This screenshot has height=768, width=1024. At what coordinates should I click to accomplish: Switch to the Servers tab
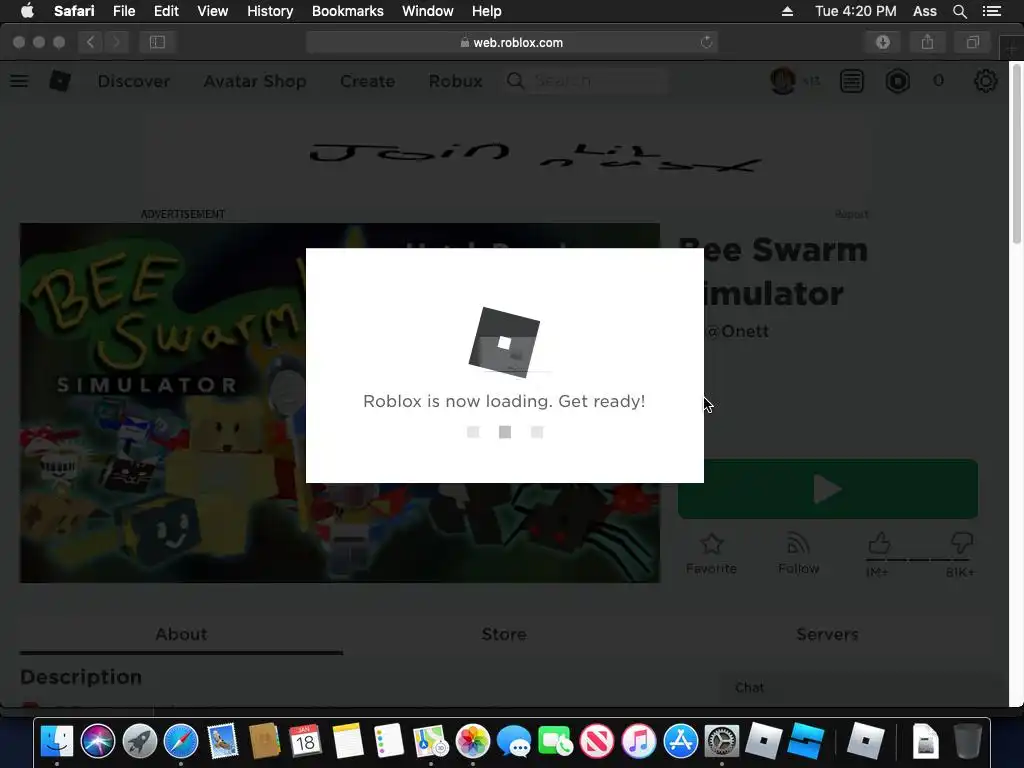[827, 634]
